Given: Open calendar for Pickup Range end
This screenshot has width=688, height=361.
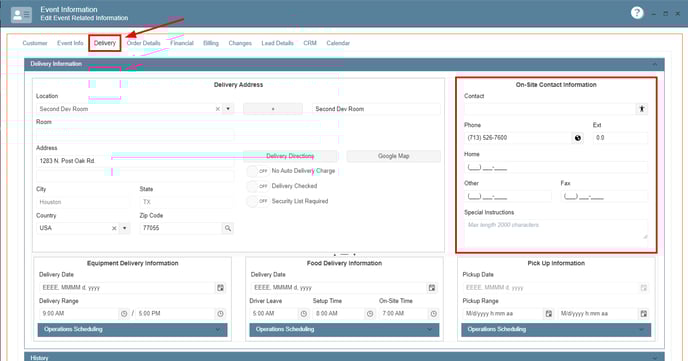Looking at the screenshot, I should tap(644, 314).
